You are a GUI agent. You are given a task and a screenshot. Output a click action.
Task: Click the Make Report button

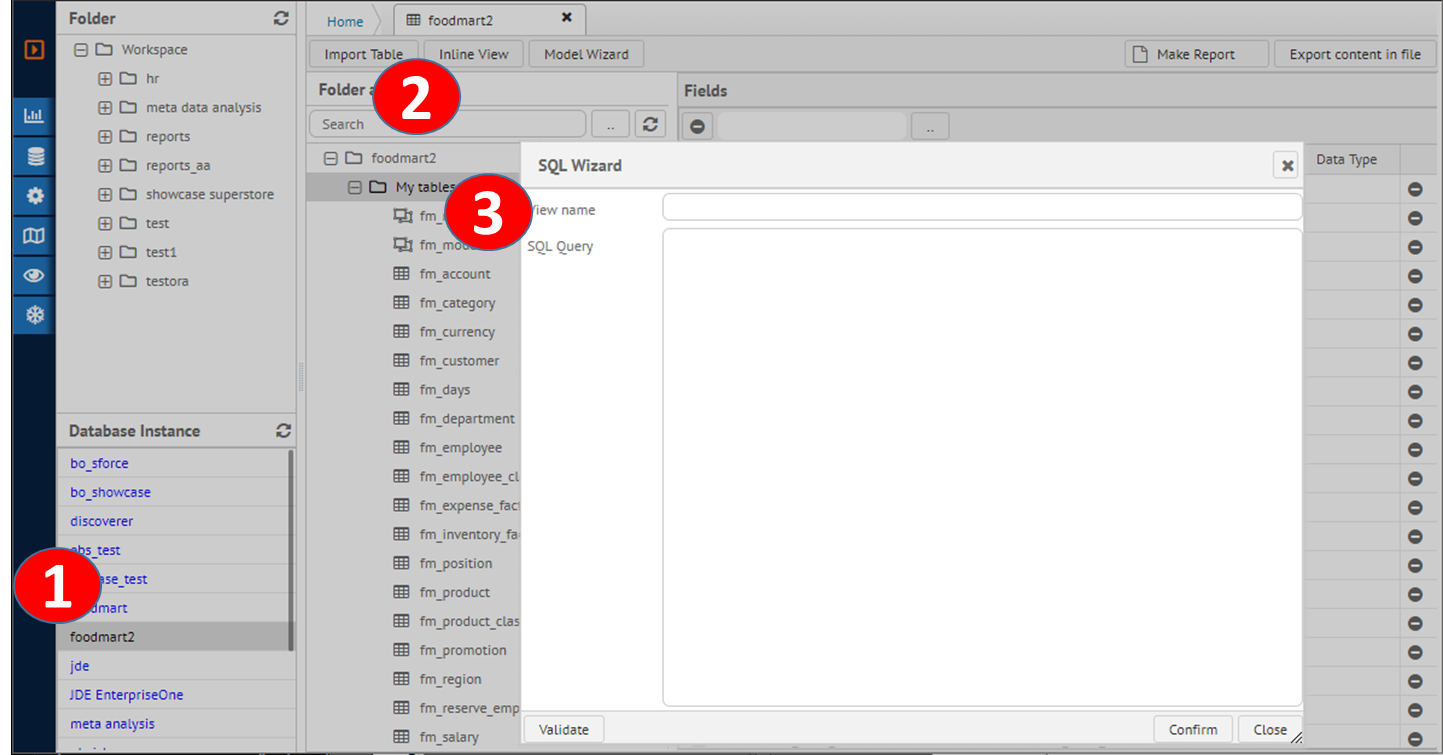pos(1195,55)
